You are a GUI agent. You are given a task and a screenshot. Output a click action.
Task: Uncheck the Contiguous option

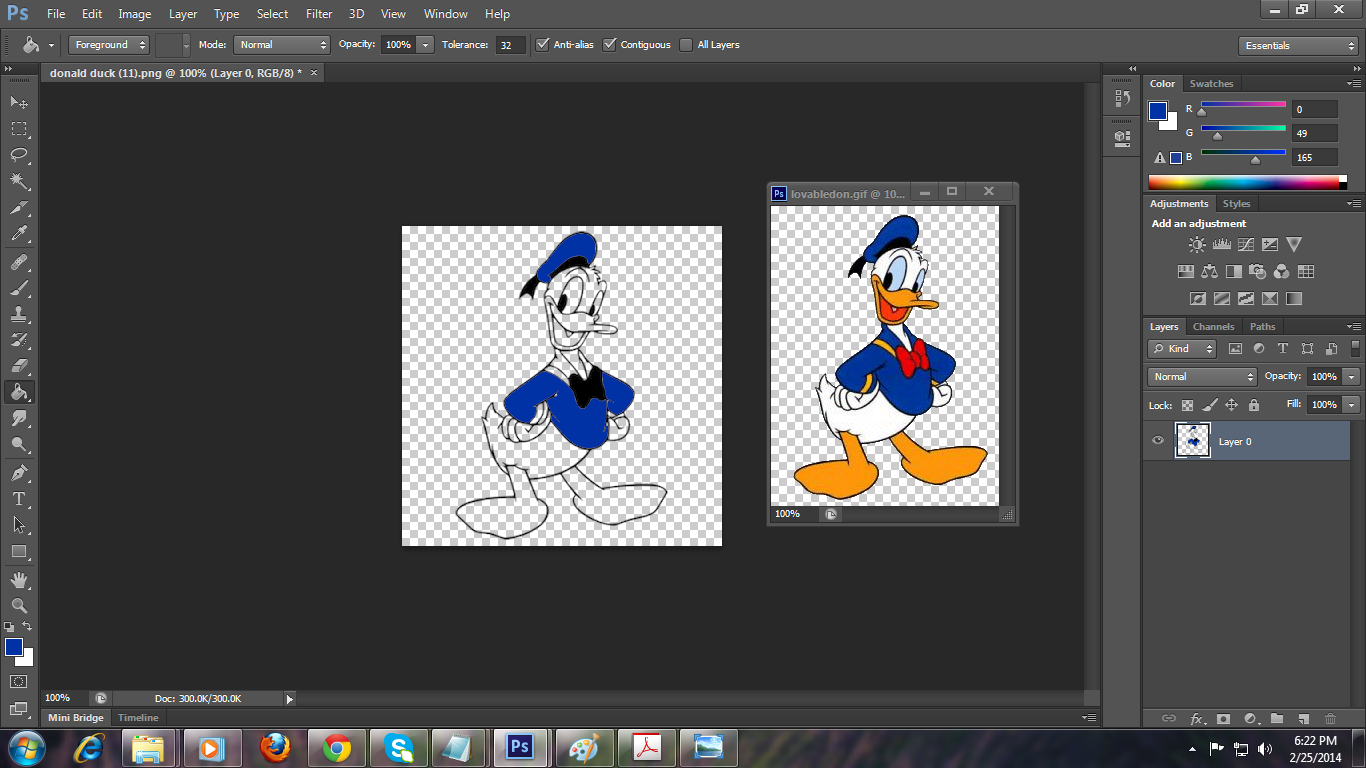click(609, 44)
